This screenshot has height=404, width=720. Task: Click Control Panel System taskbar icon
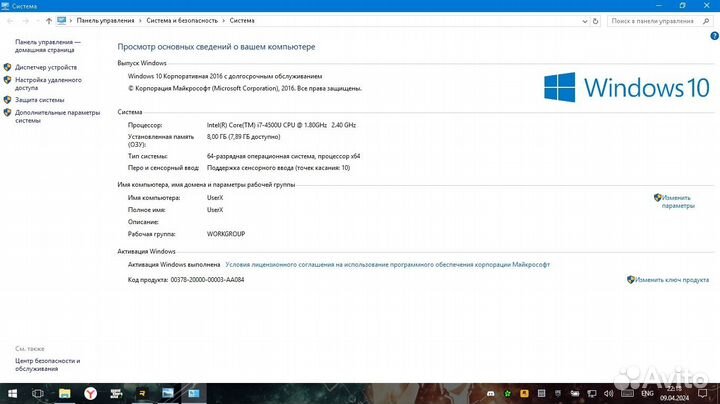(x=193, y=393)
